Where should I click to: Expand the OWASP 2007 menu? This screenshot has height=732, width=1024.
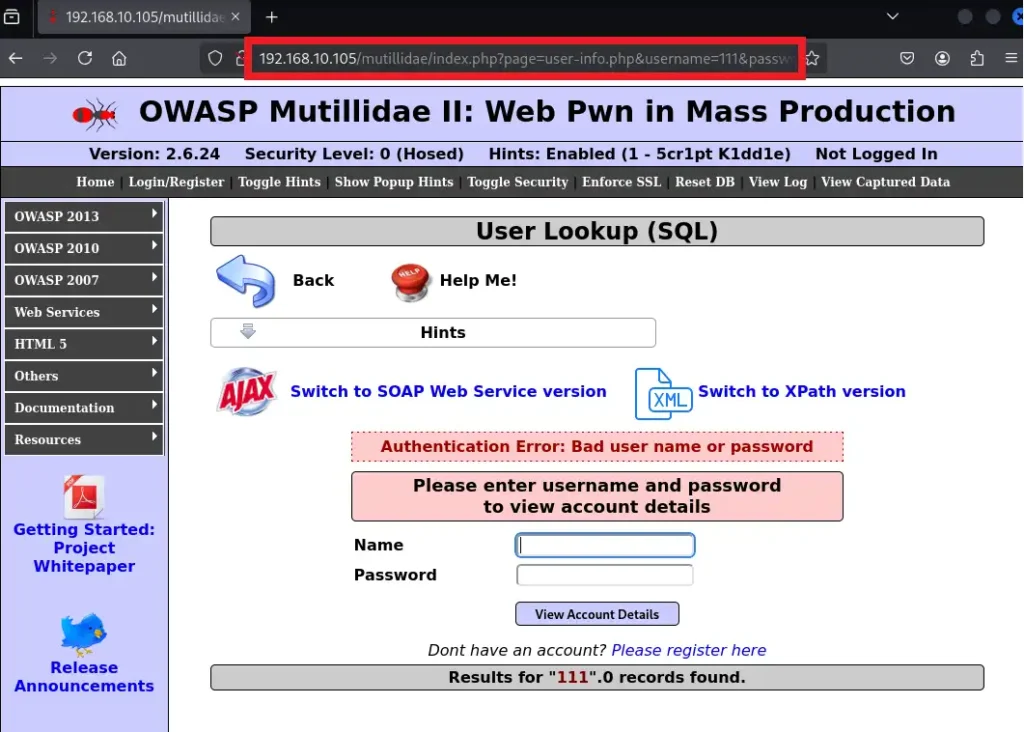coord(84,280)
